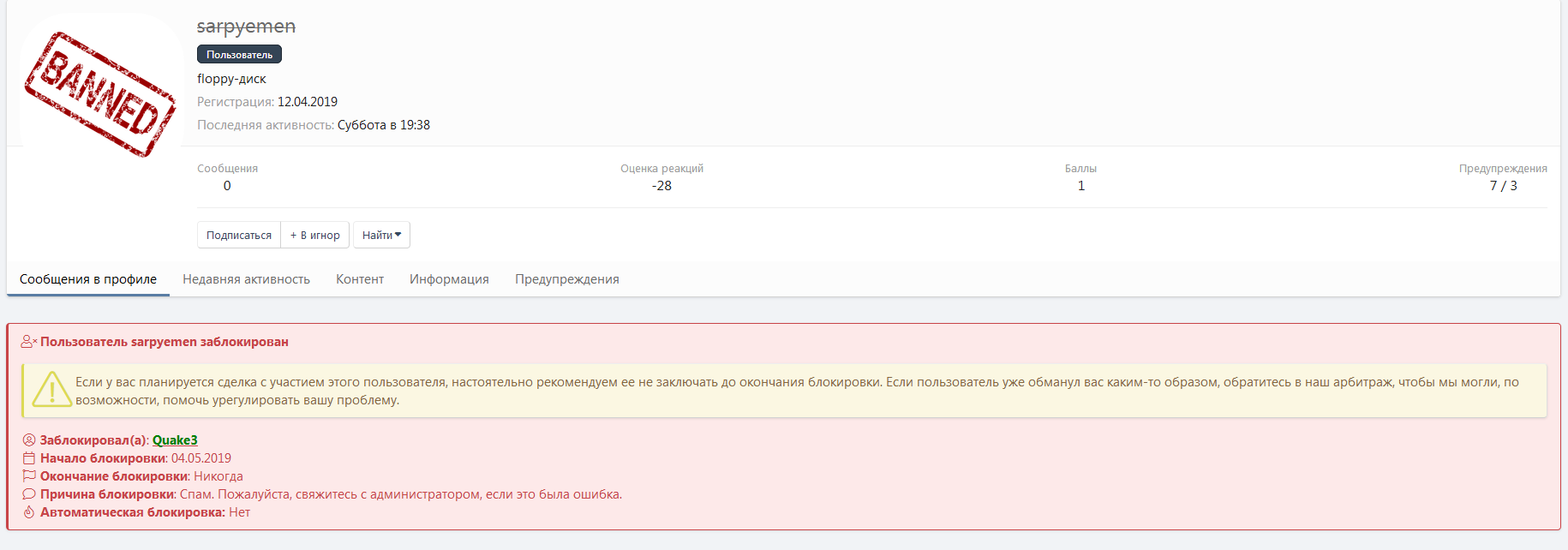Click the Подписаться button

coord(239,235)
